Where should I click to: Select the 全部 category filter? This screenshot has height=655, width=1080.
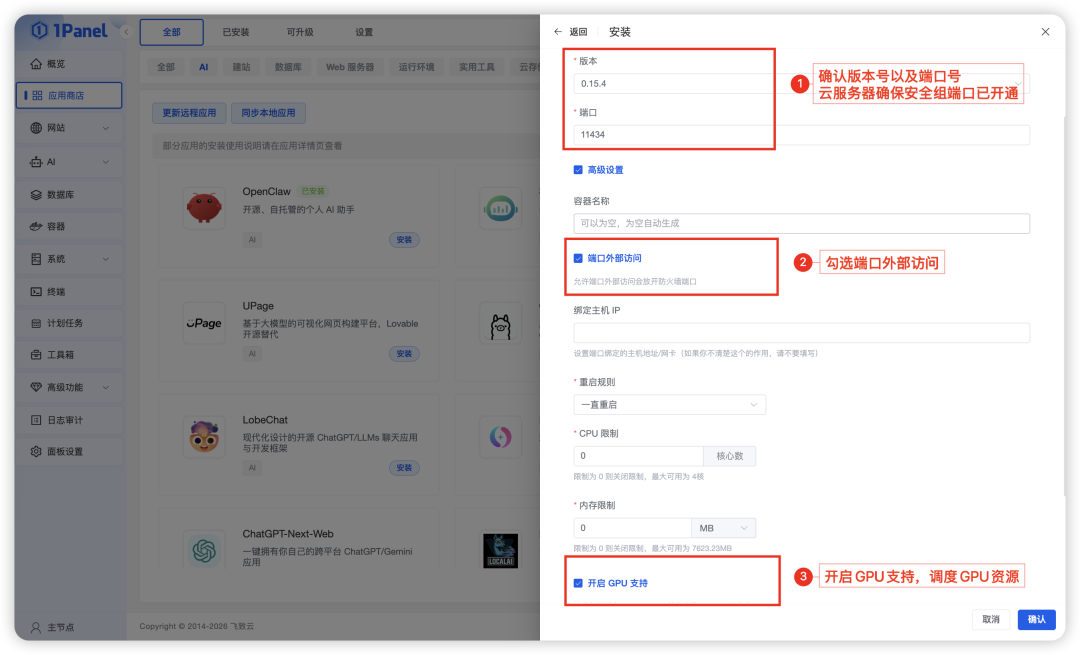click(165, 67)
